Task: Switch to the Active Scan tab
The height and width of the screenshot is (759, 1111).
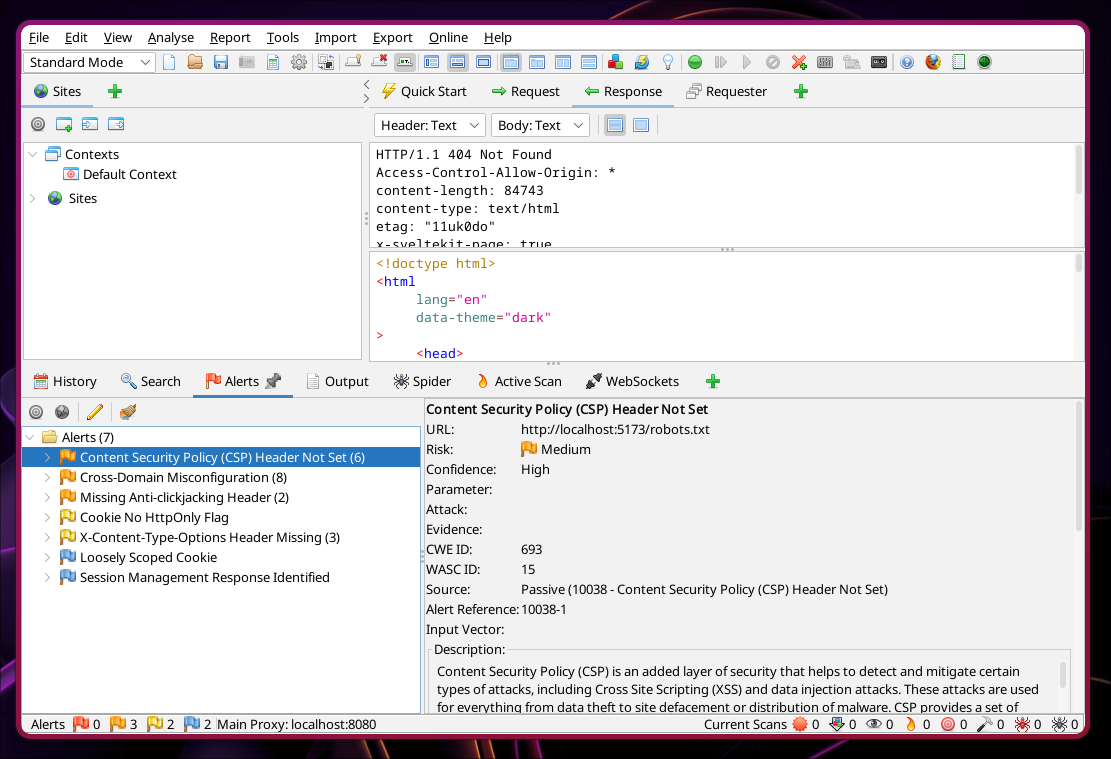Action: pos(519,381)
